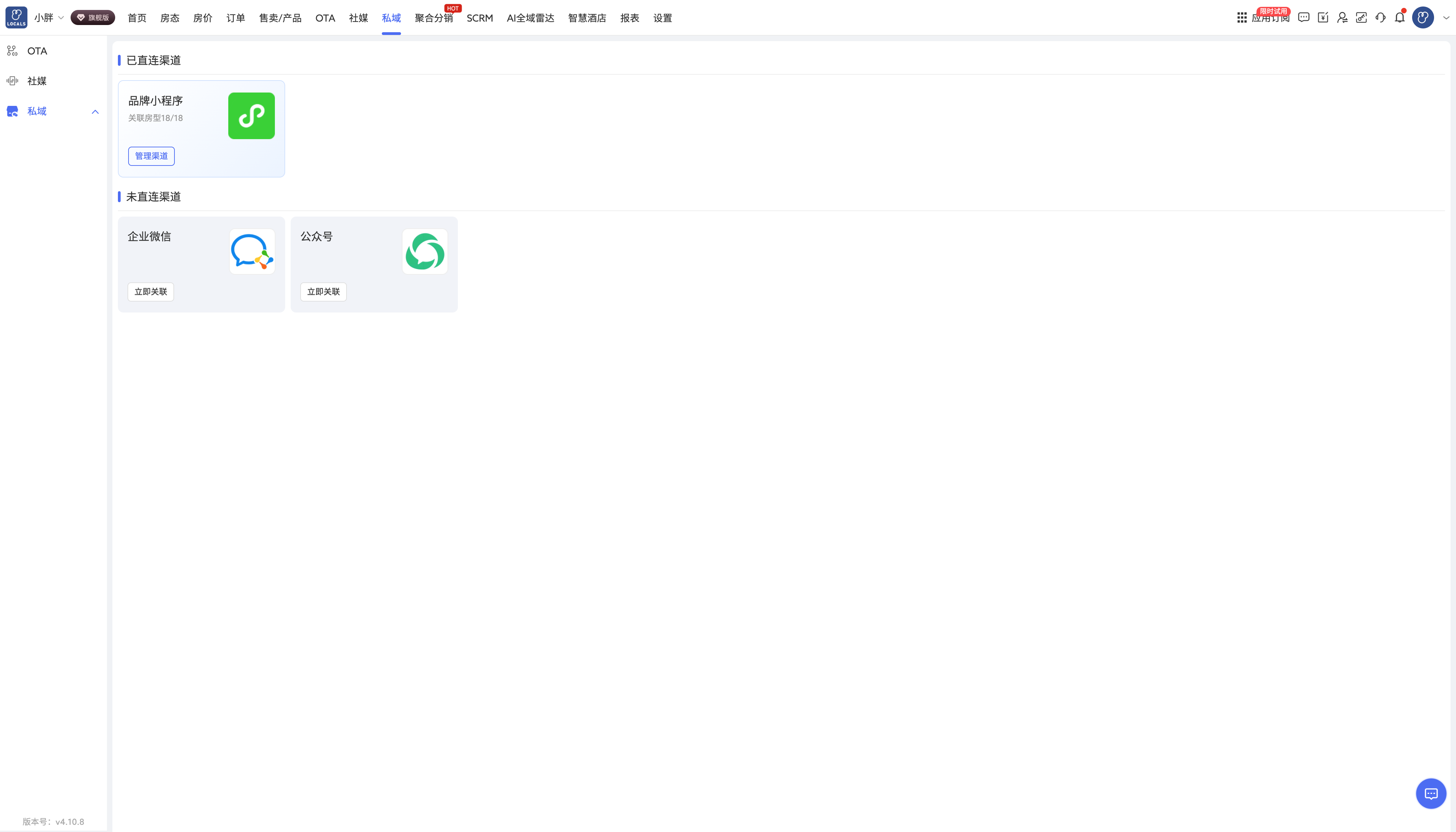The width and height of the screenshot is (1456, 832).
Task: Open the AI全域雷达 menu item
Action: 530,18
